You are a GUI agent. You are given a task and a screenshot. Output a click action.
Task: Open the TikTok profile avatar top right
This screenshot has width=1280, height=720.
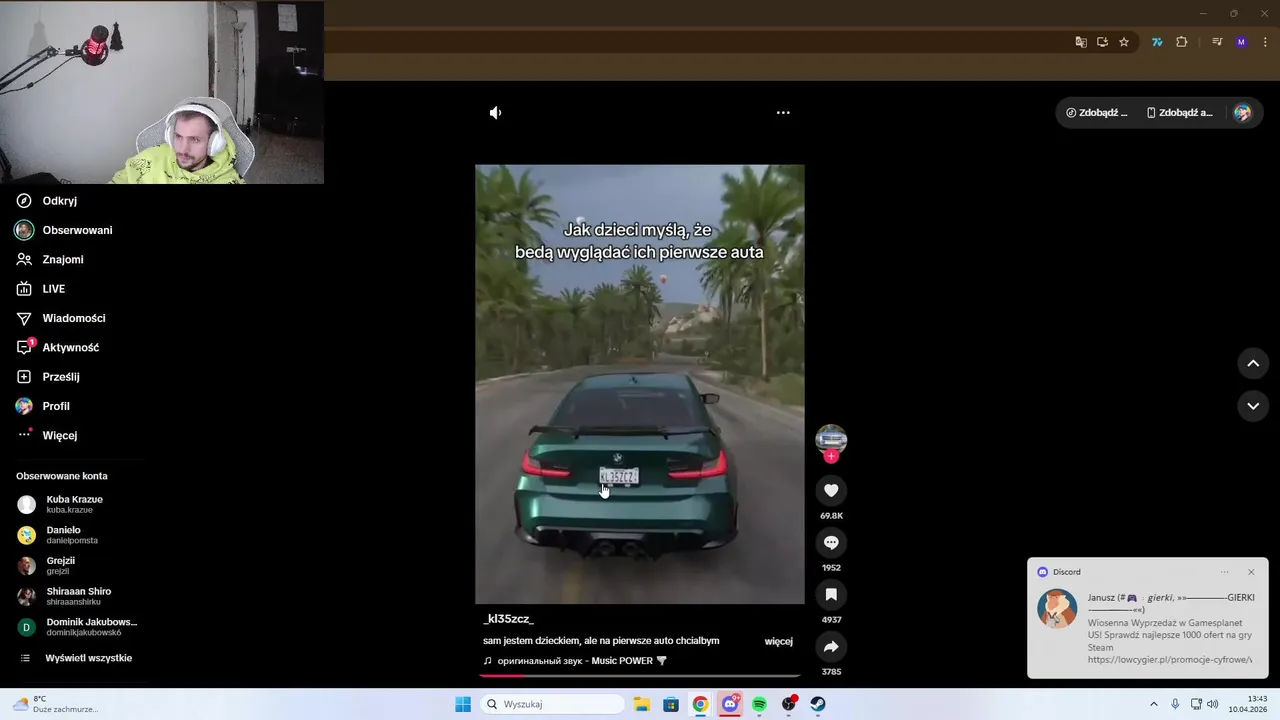(x=1242, y=113)
